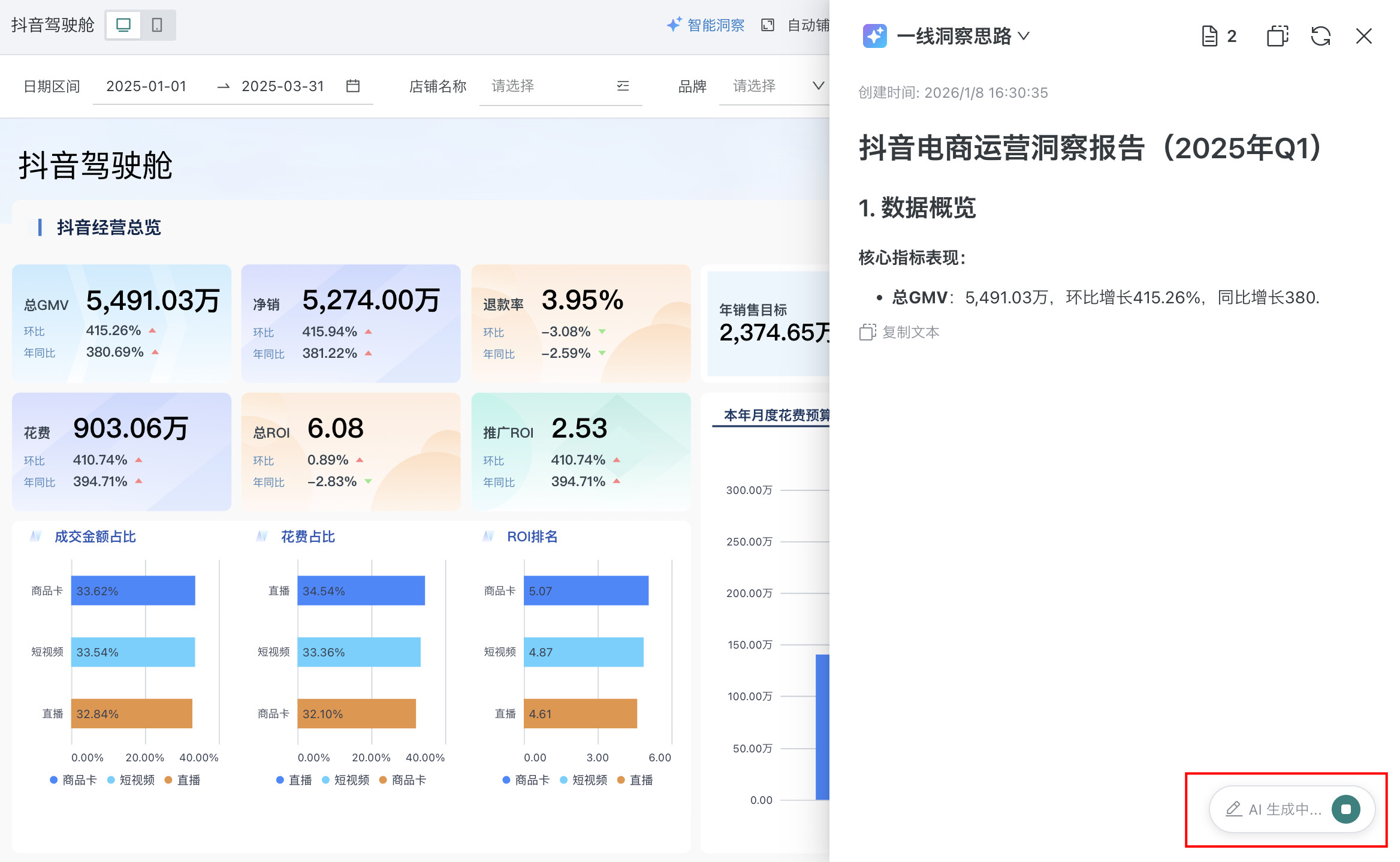1400x862 pixels.
Task: Close the insight side panel
Action: (x=1363, y=36)
